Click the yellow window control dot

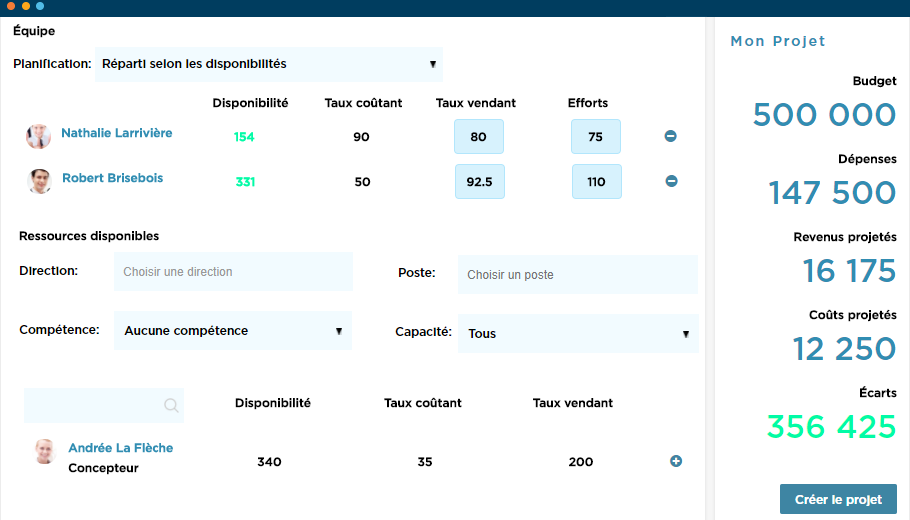tap(26, 6)
